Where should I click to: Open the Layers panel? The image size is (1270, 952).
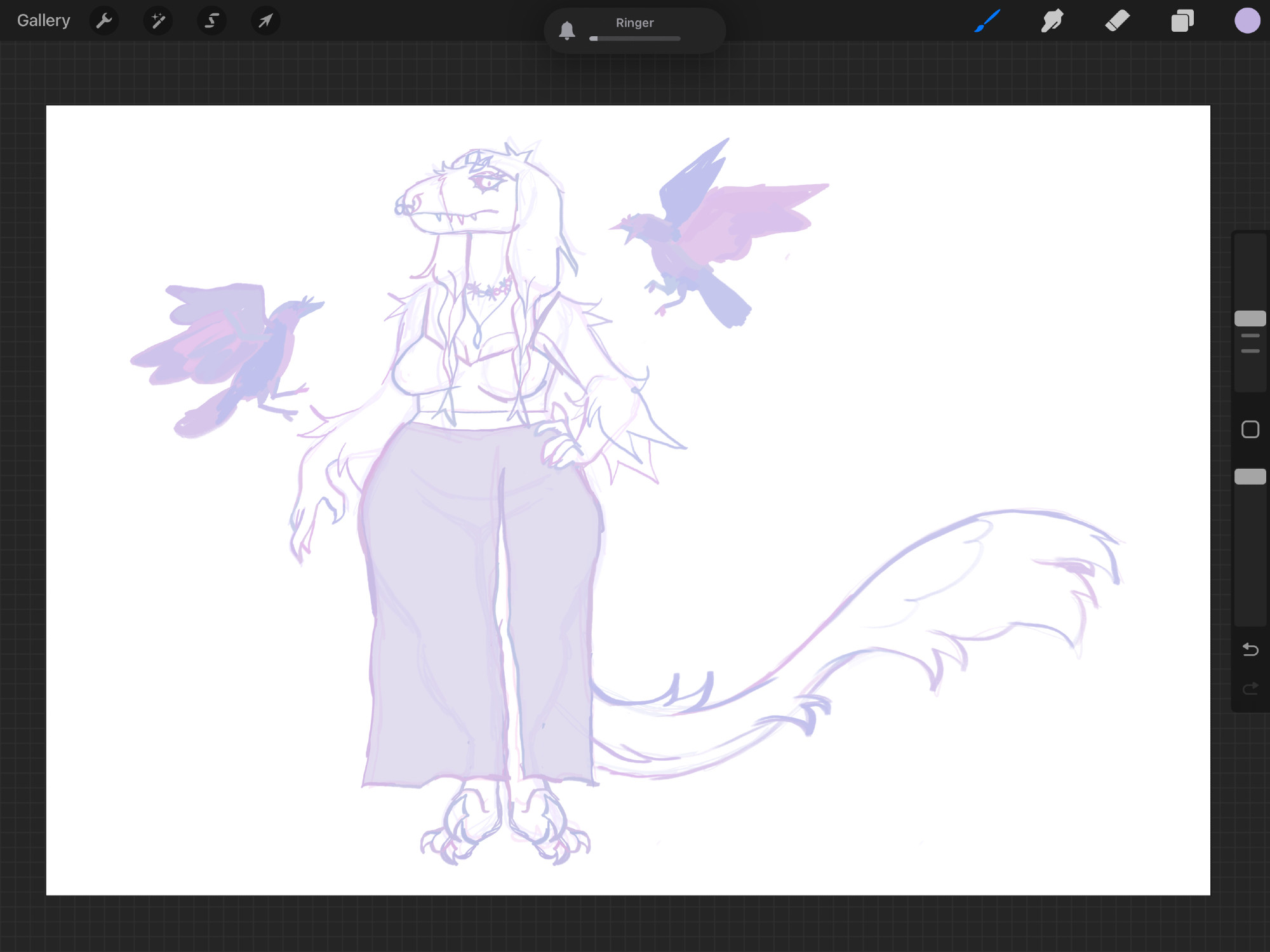pyautogui.click(x=1182, y=21)
